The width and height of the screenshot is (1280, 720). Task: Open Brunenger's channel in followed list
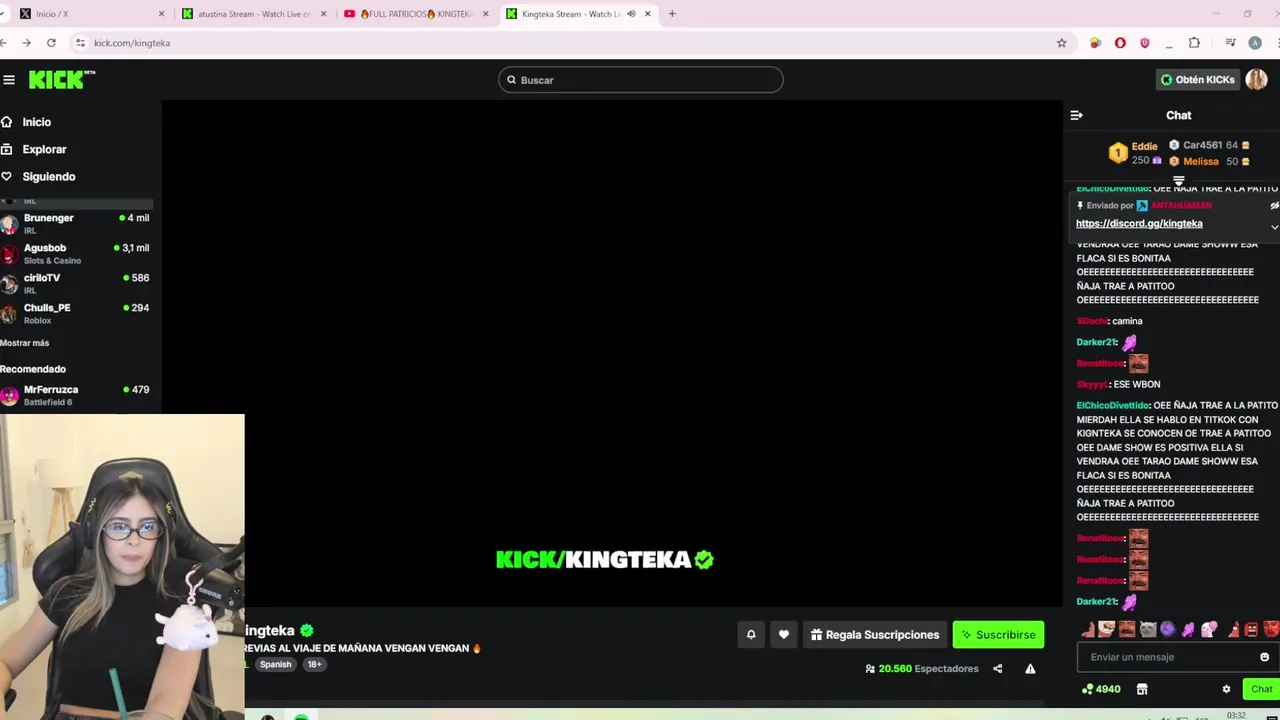76,223
